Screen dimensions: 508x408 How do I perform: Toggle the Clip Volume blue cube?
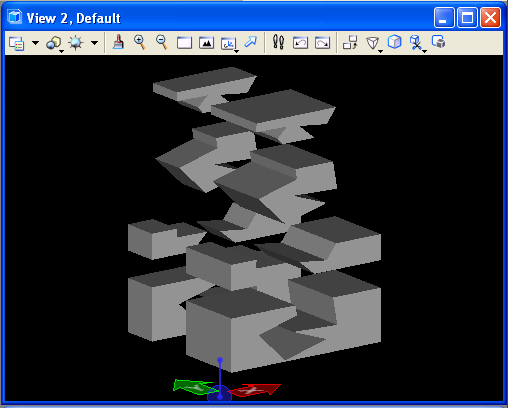click(x=395, y=42)
